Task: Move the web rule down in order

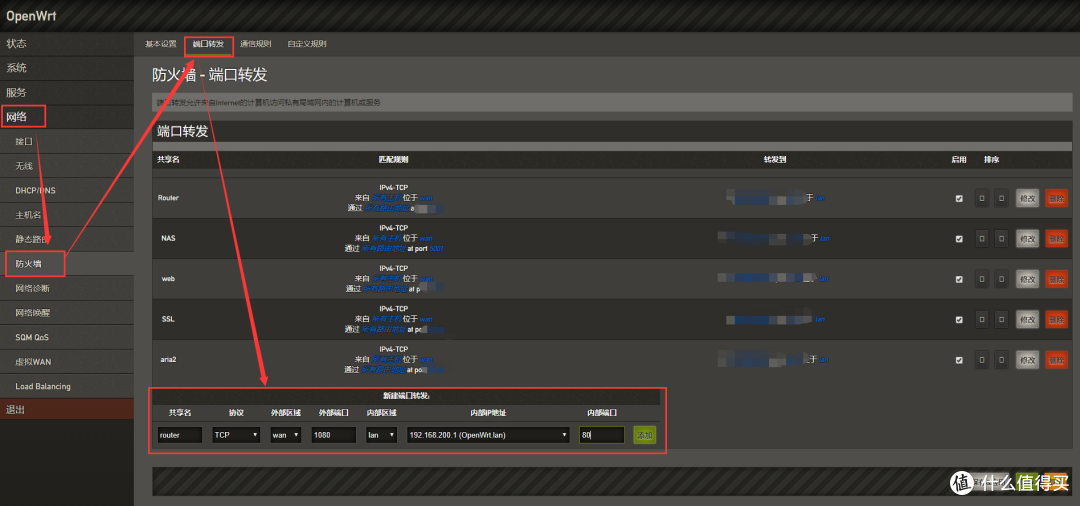Action: click(x=1001, y=279)
